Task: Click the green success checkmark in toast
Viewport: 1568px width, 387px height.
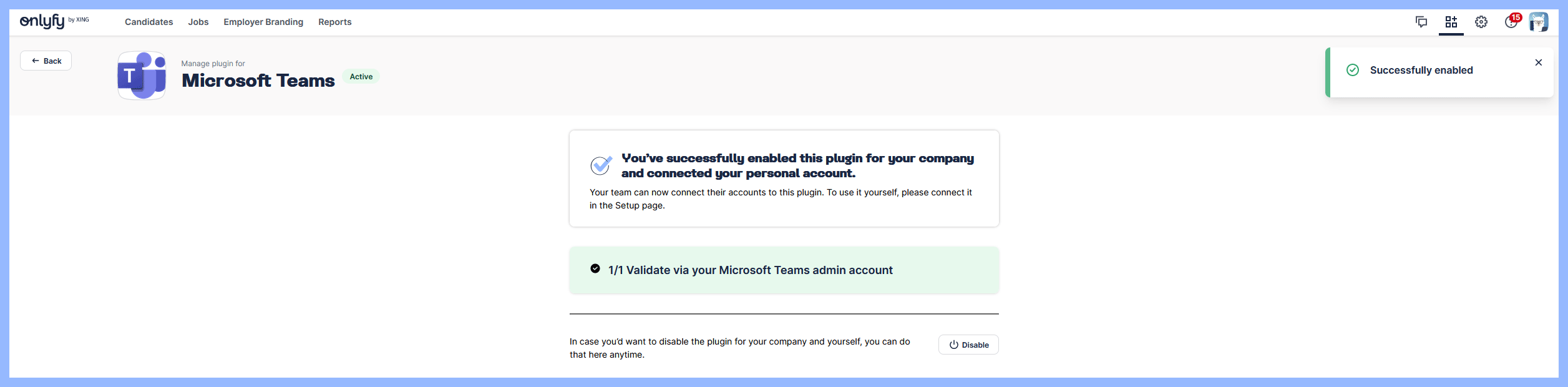Action: point(1353,70)
